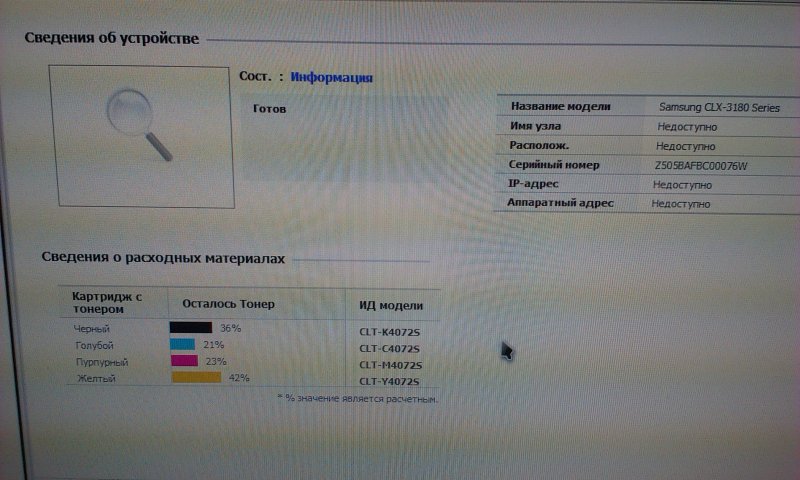
Task: Click the Готов status text
Action: click(270, 108)
